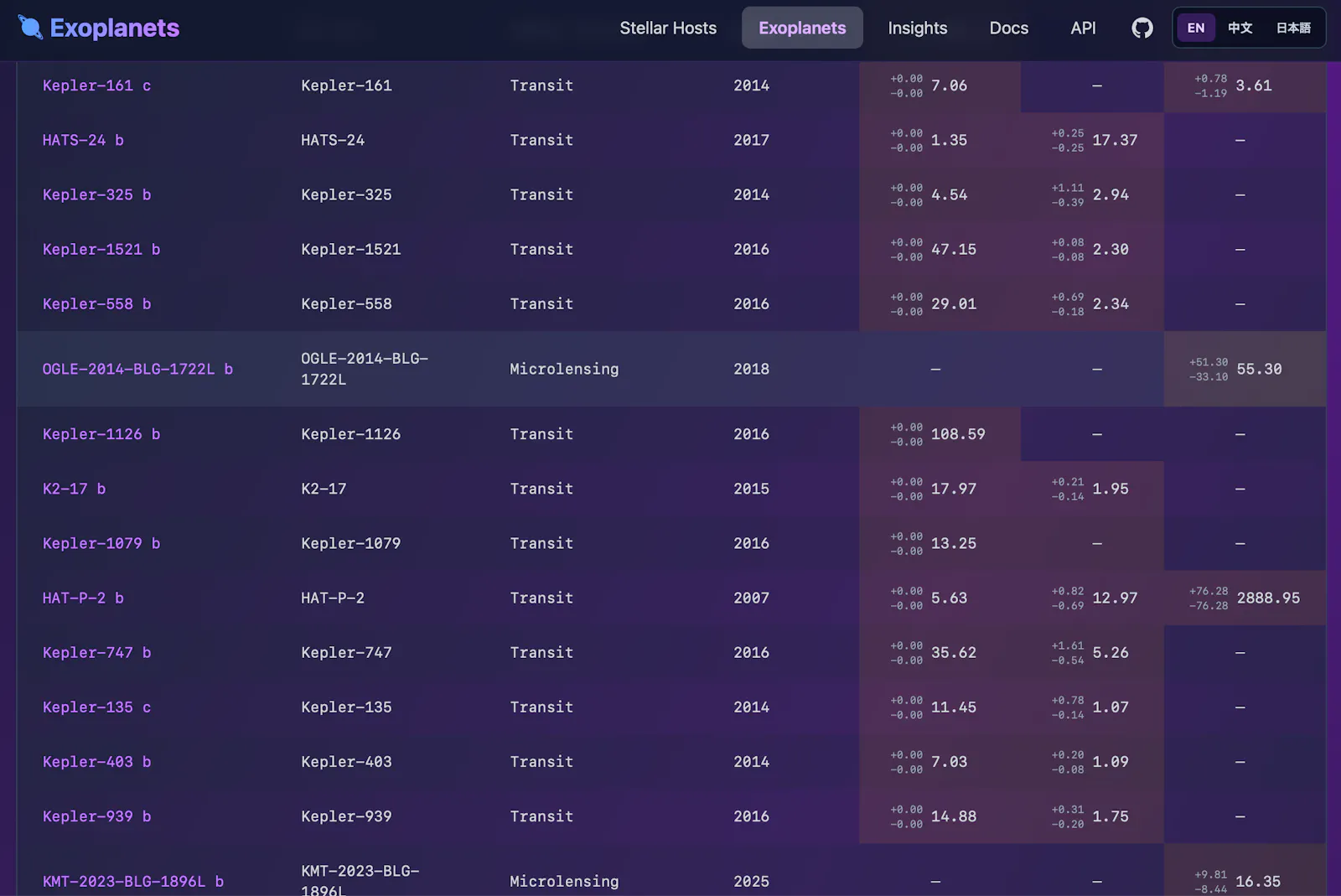Switch language to 中文
The image size is (1341, 896).
point(1240,28)
